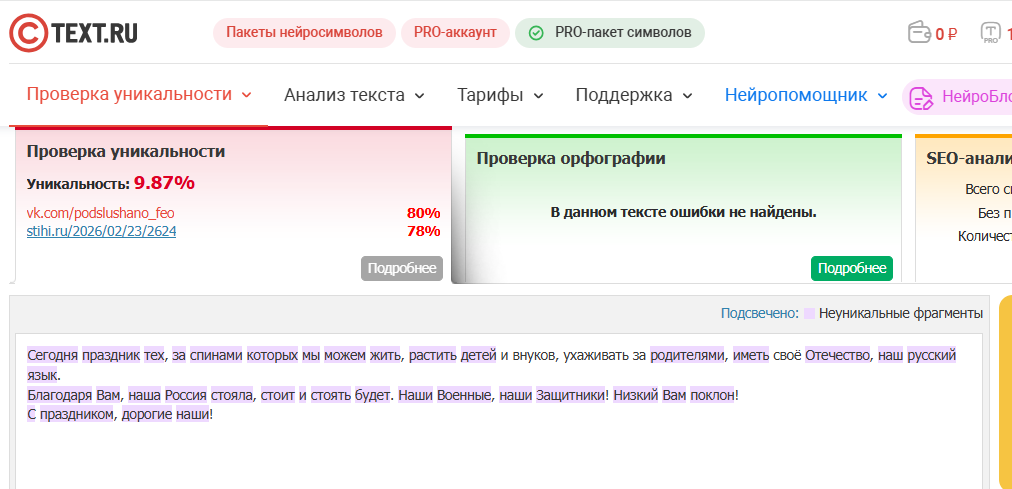Expand the chevron next to Анализ текста
1012x489 pixels.
420,96
